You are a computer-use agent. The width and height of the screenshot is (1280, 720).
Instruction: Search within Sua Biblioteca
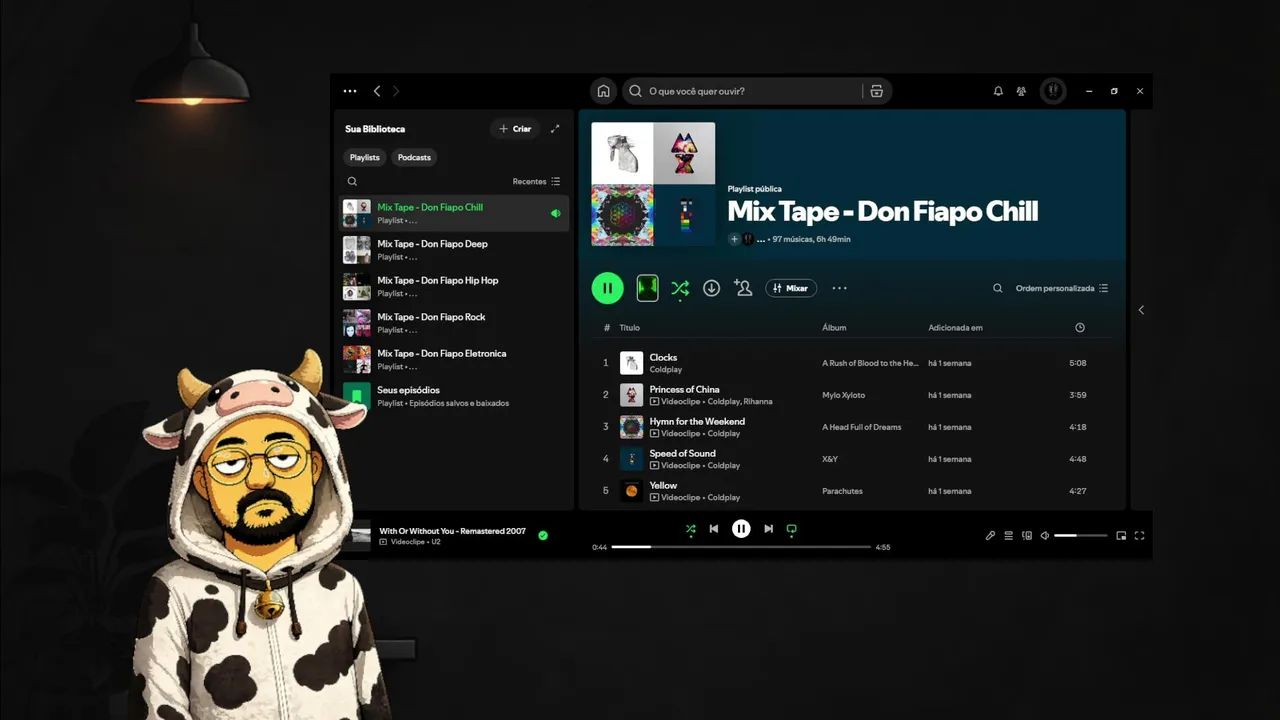pyautogui.click(x=352, y=182)
